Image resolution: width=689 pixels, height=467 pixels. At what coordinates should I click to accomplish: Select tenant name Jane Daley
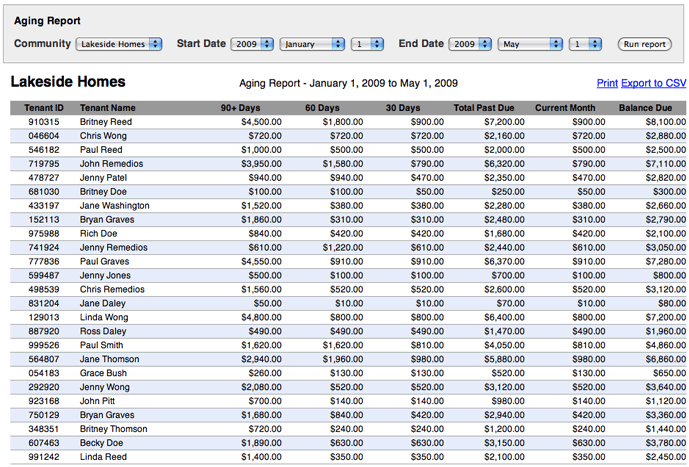click(x=103, y=304)
